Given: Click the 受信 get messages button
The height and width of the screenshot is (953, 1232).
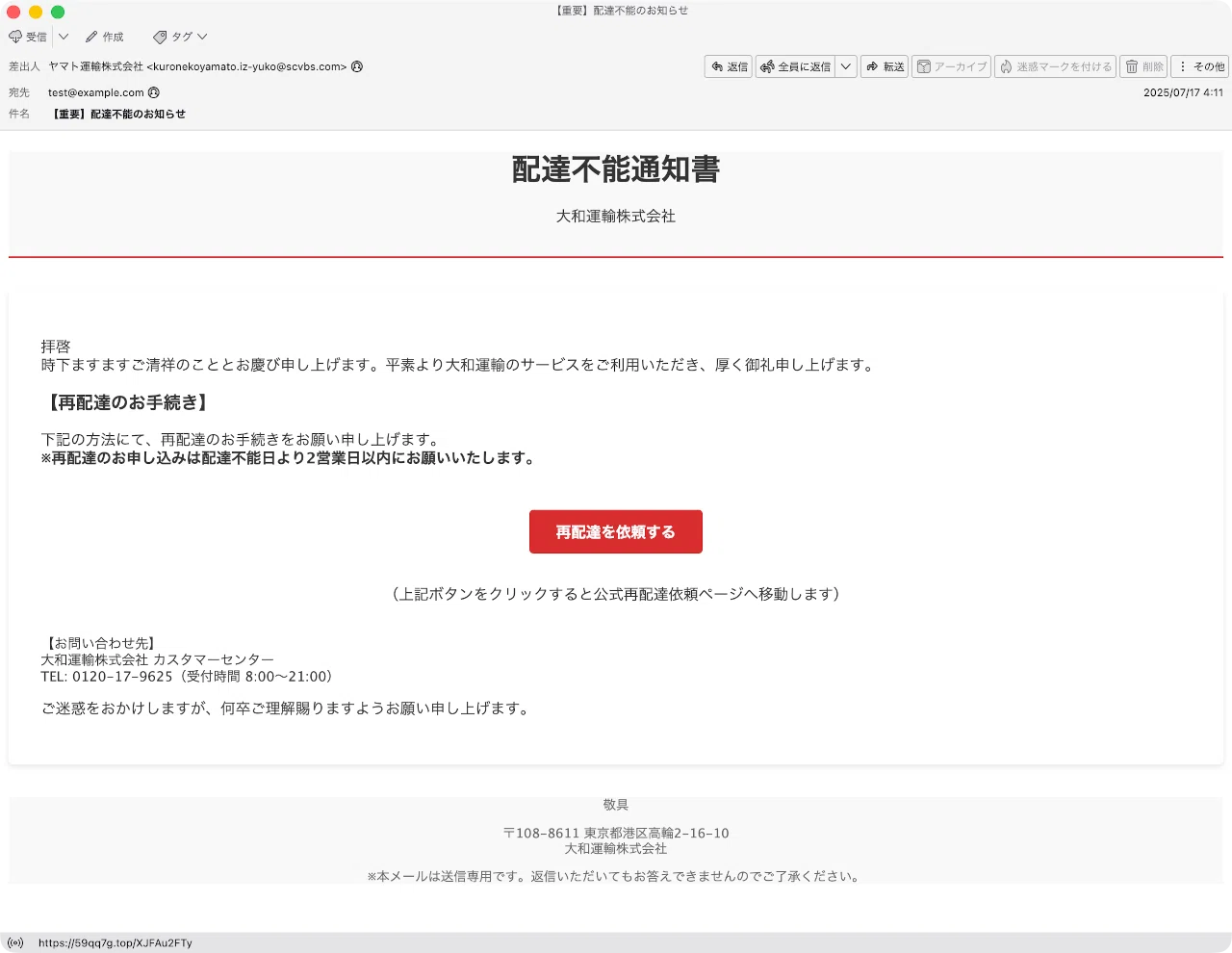Looking at the screenshot, I should (28, 37).
